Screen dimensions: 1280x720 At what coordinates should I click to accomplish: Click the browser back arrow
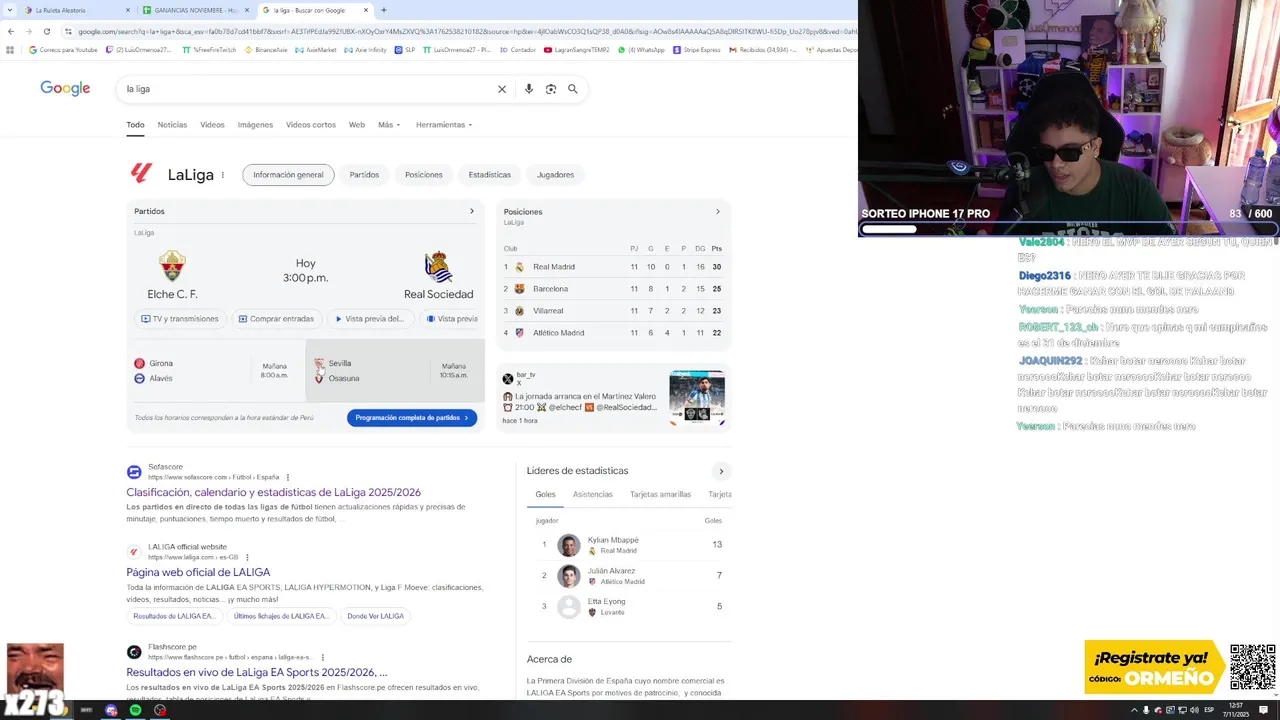[11, 31]
